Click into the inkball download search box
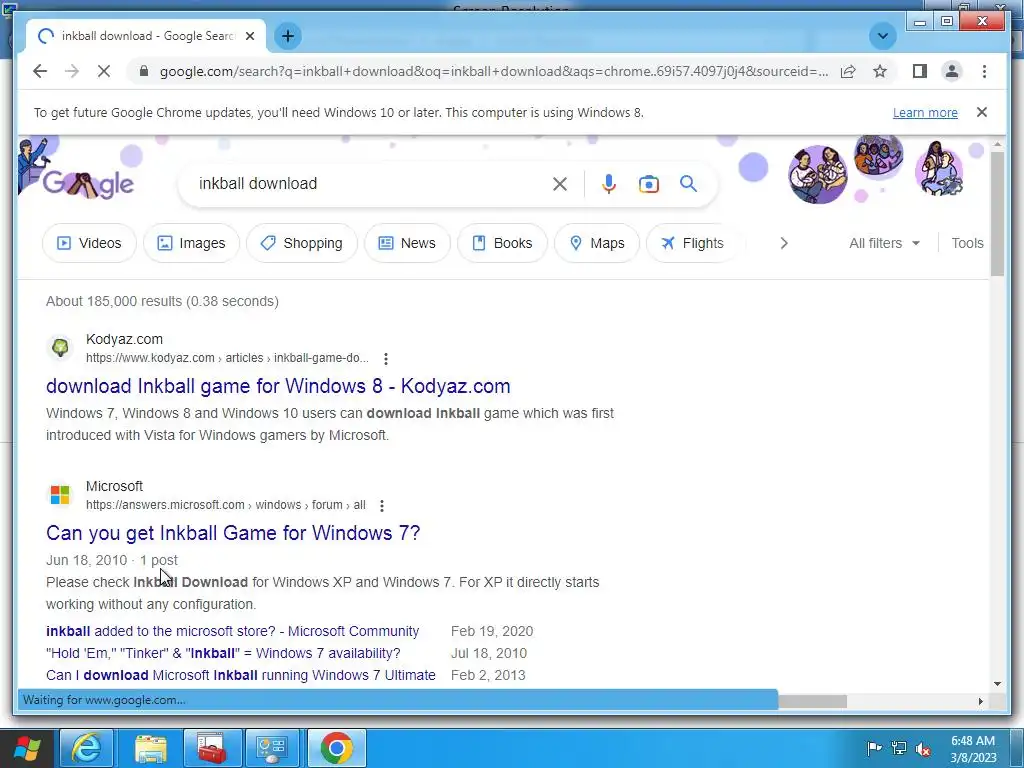 pyautogui.click(x=369, y=184)
